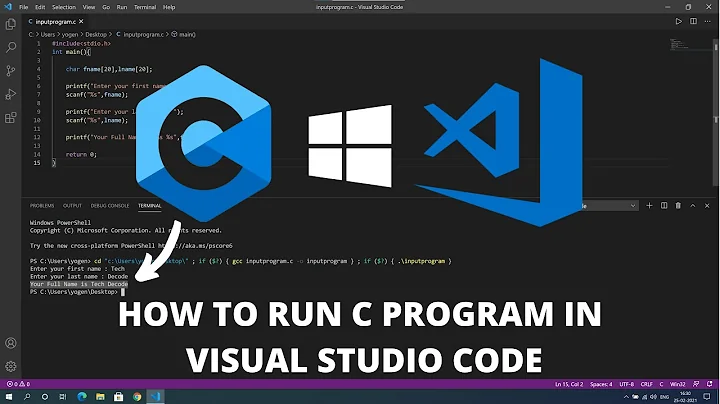Close the inputprogram.c editor tab

click(81, 22)
